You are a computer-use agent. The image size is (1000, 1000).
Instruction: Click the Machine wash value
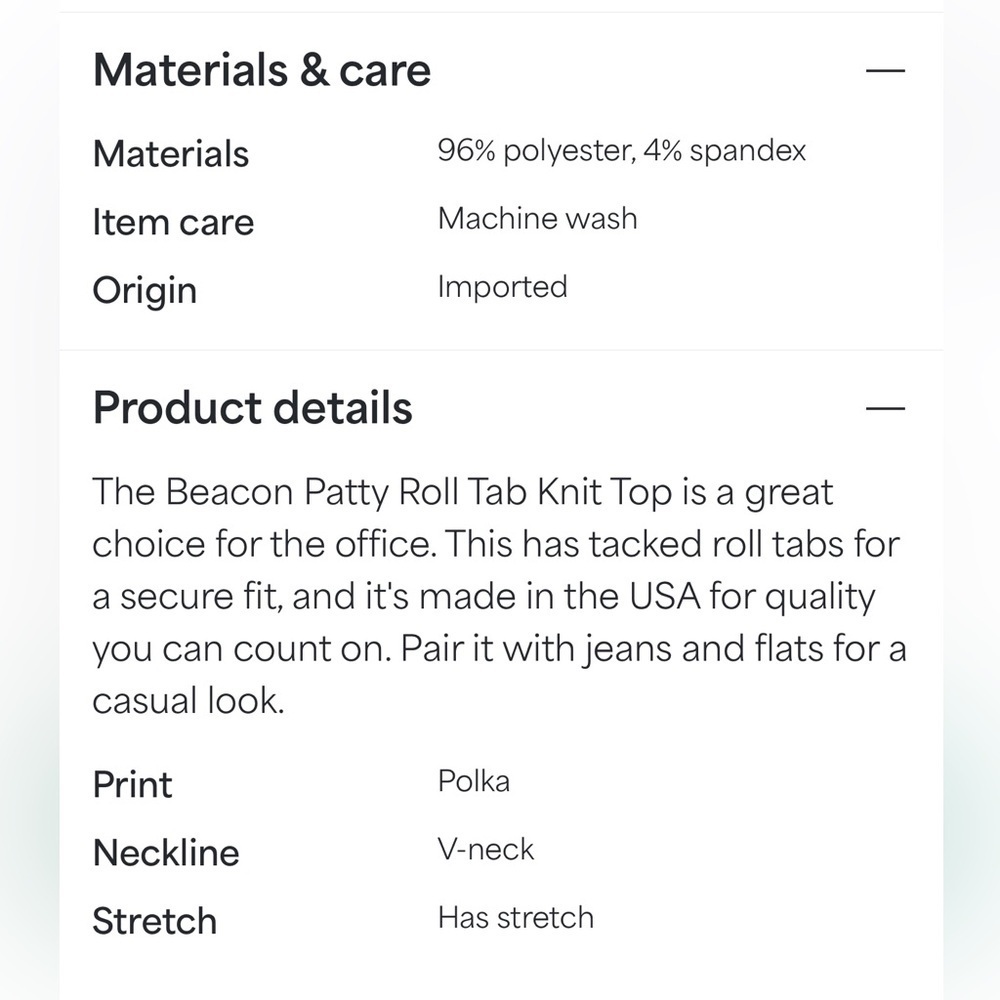pos(538,219)
